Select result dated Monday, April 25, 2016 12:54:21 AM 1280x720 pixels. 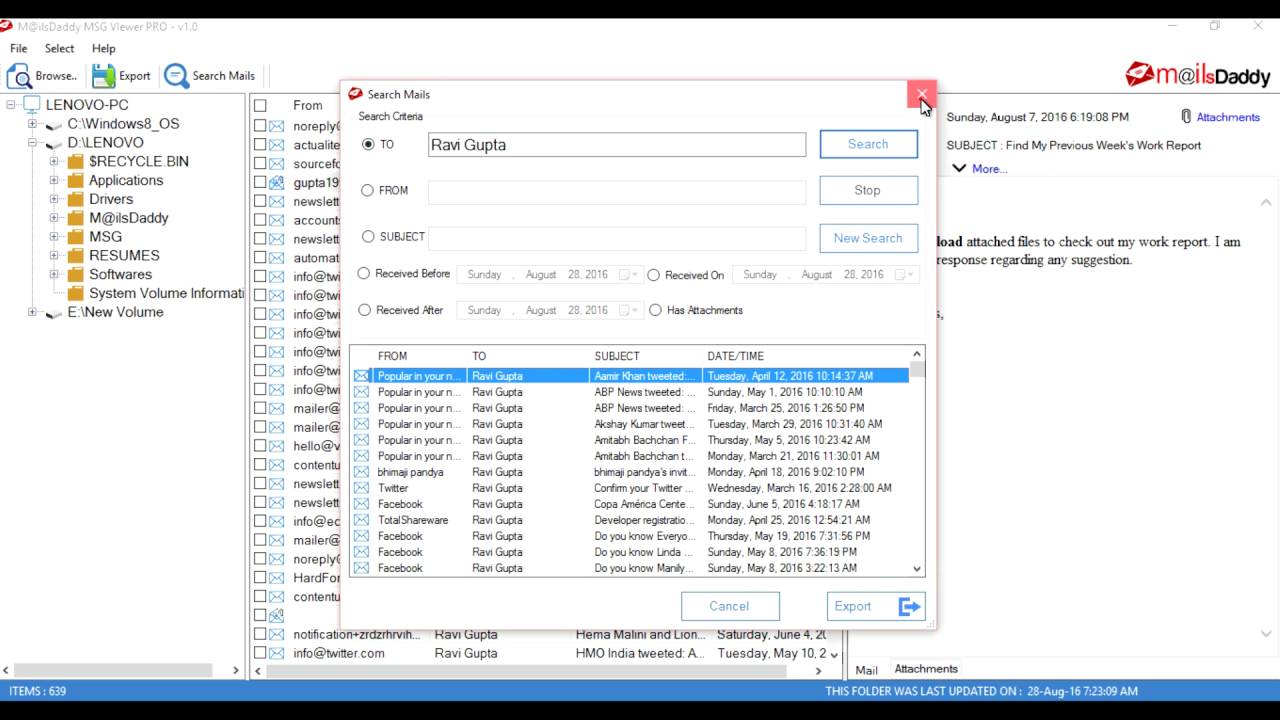pos(630,520)
